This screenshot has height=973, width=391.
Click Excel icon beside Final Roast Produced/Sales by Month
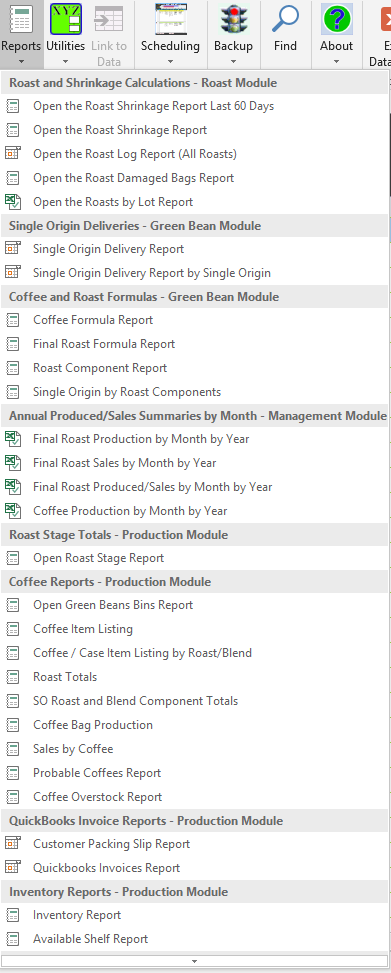13,486
